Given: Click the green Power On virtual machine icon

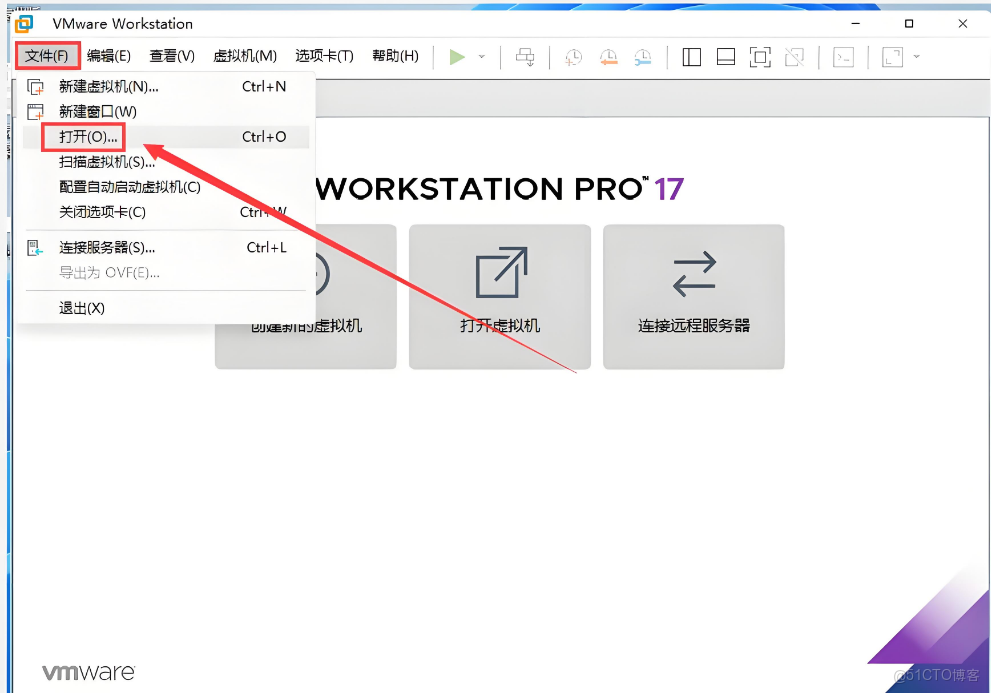Looking at the screenshot, I should (x=457, y=57).
